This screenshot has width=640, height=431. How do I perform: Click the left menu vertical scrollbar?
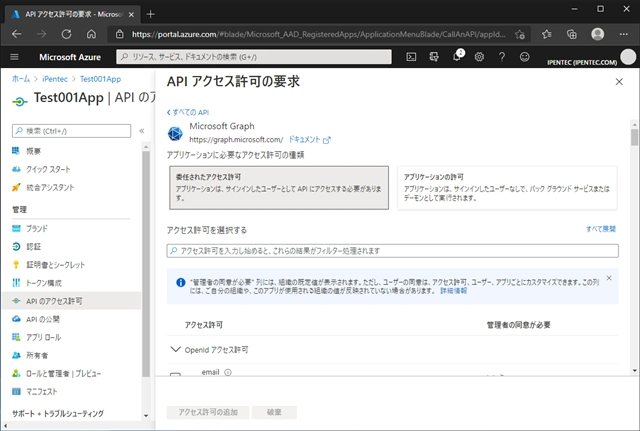click(x=146, y=264)
